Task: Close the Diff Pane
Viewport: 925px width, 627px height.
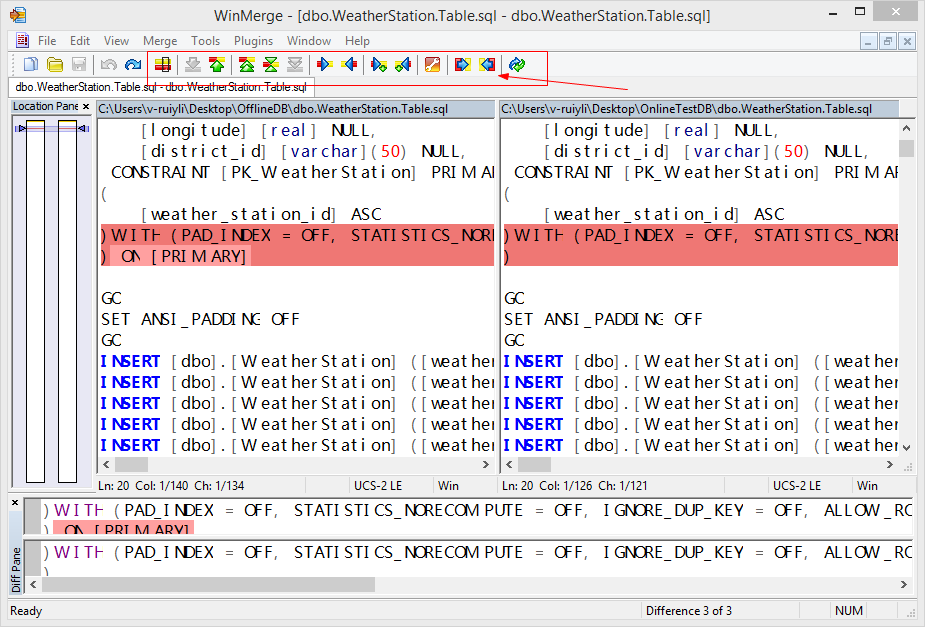Action: point(15,503)
